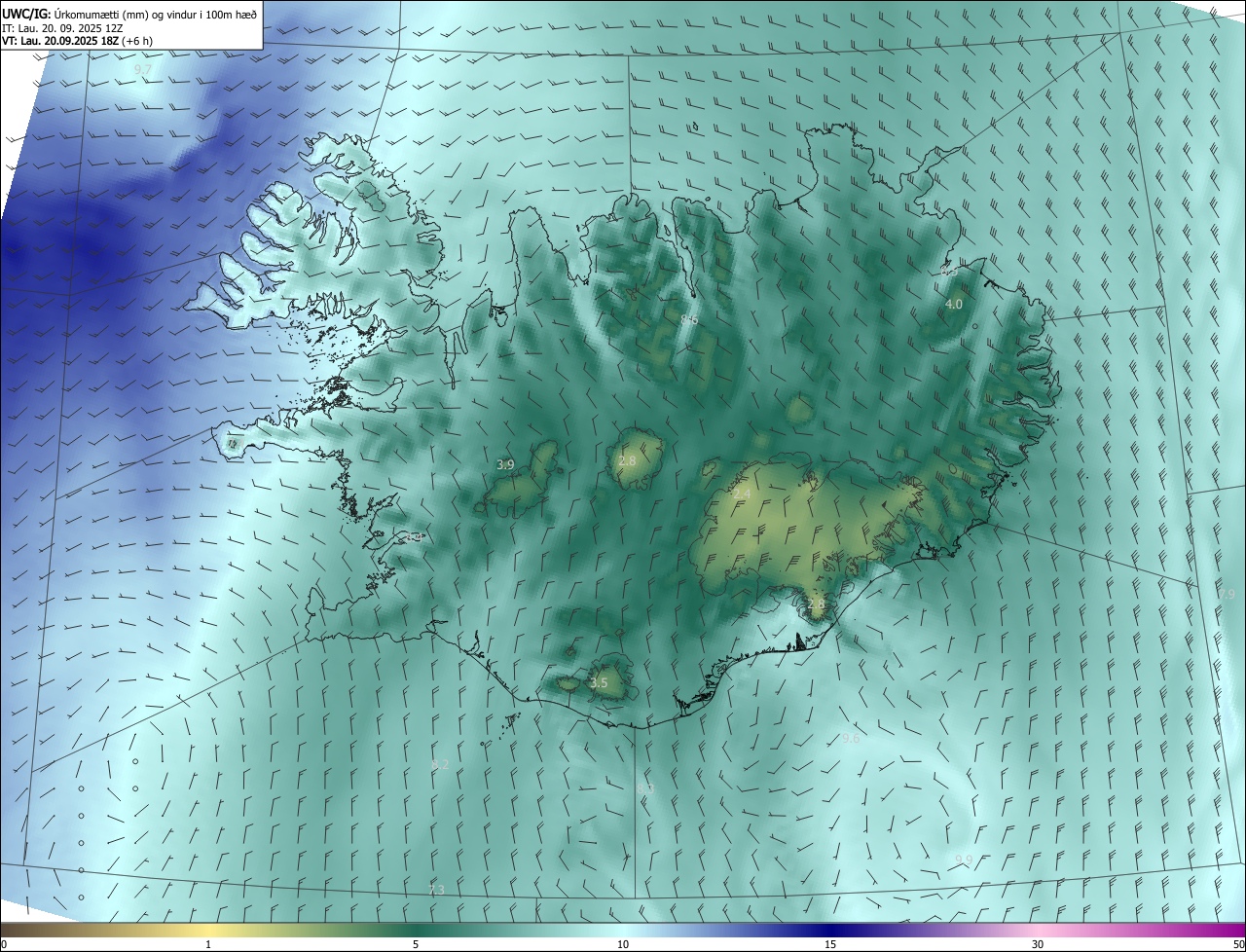Click the 4.0 value in northeast Iceland
The image size is (1246, 952).
tap(954, 305)
